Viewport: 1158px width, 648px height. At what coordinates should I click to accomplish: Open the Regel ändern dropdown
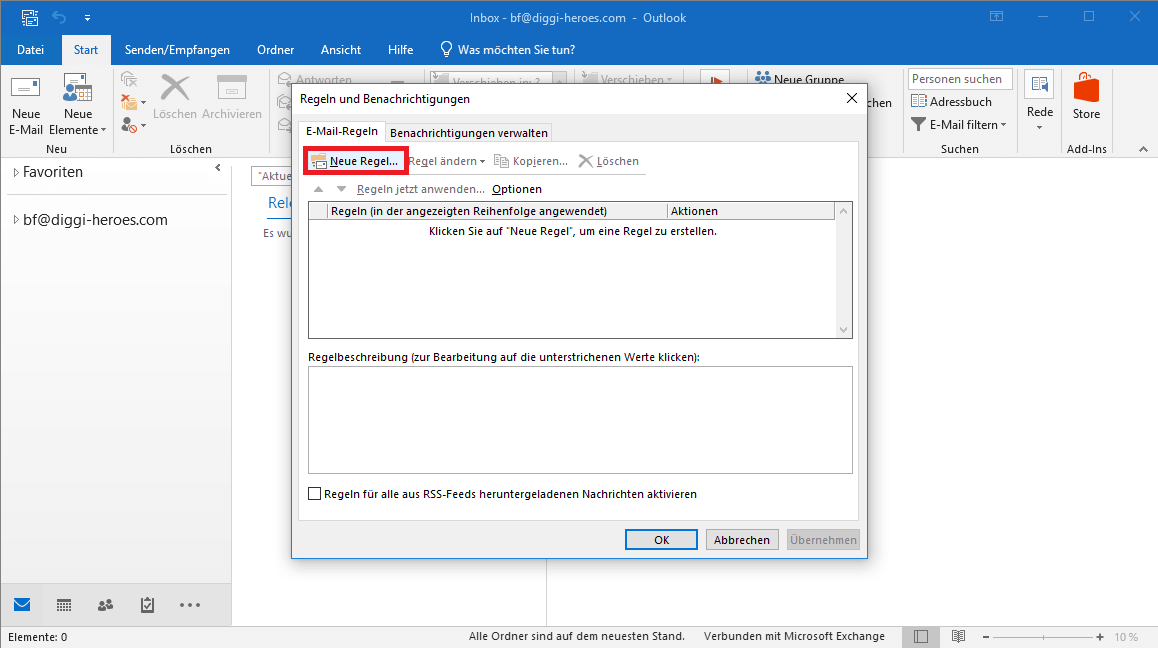[x=447, y=161]
